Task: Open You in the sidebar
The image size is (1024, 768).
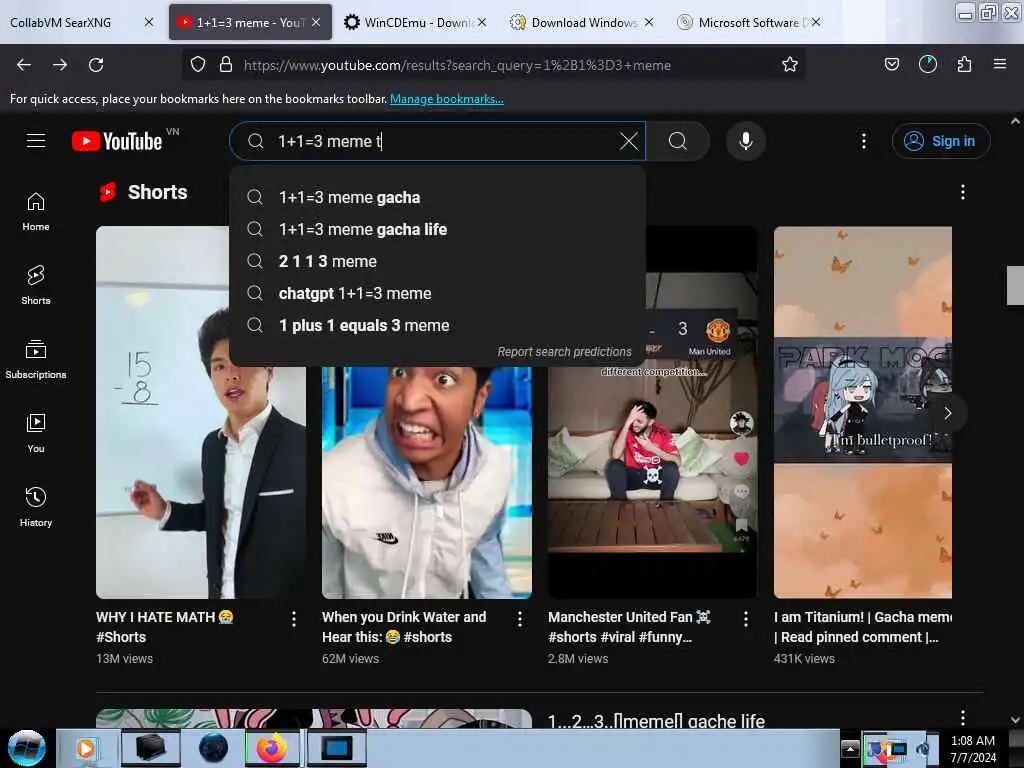Action: 36,433
